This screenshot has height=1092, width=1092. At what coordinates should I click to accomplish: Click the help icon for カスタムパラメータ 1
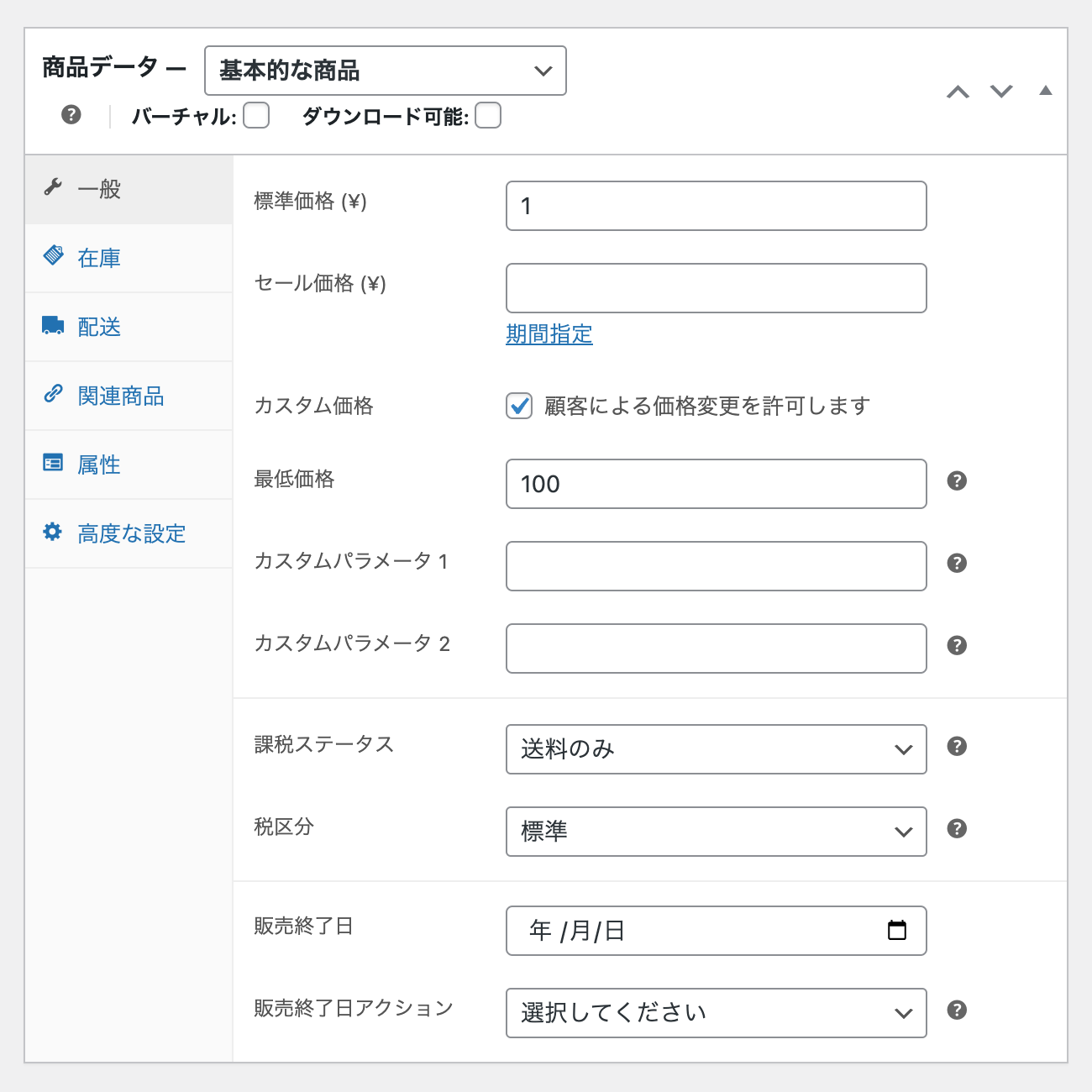click(x=957, y=563)
